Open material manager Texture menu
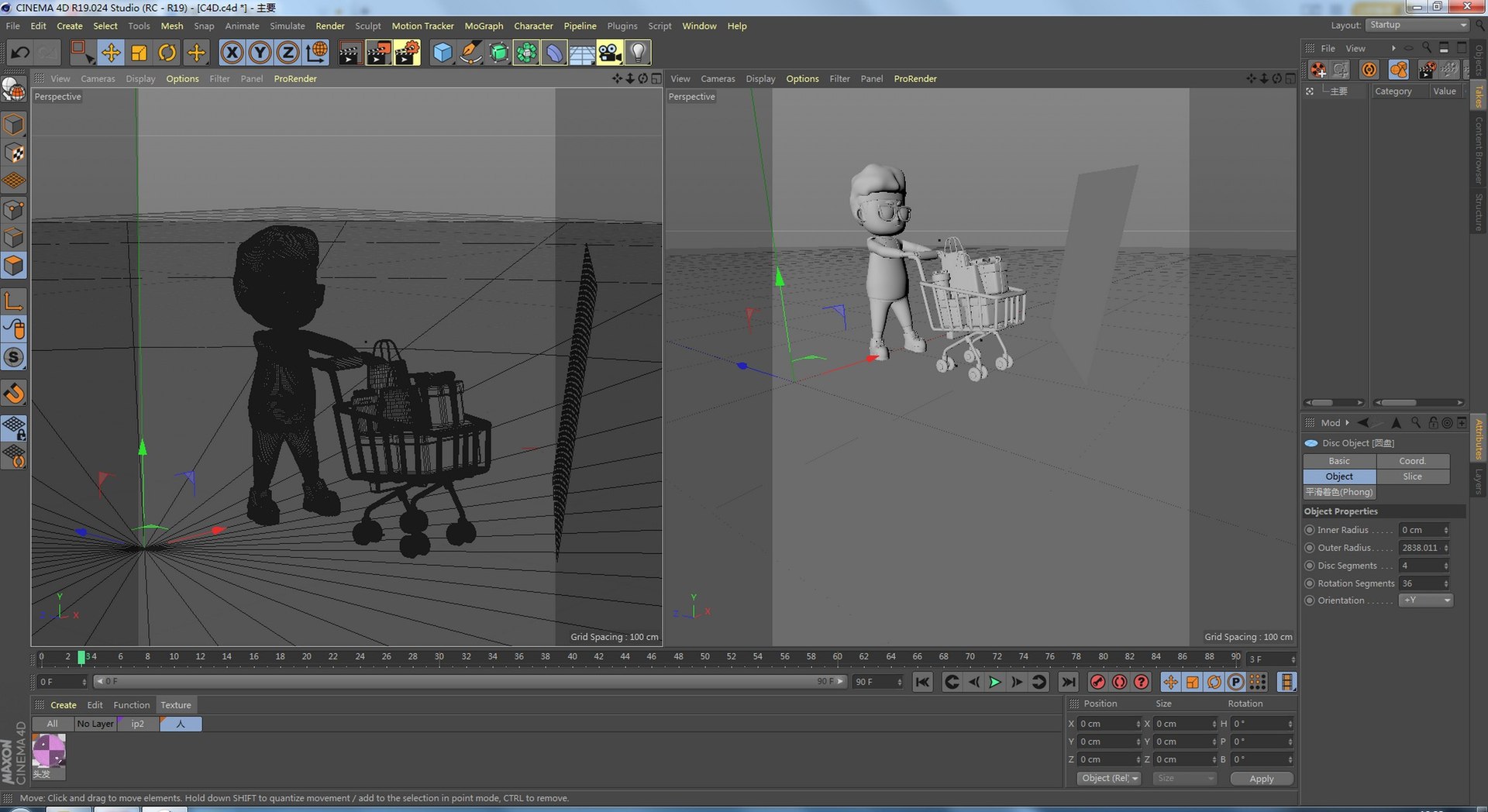This screenshot has height=812, width=1488. click(x=176, y=705)
